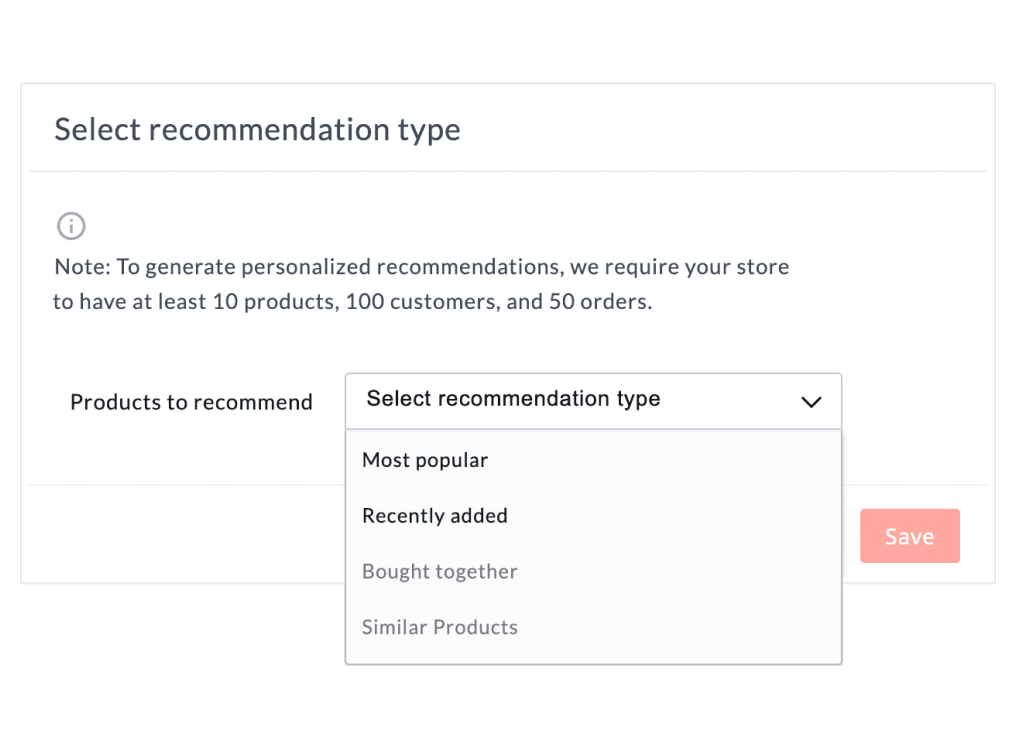The image size is (1016, 734).
Task: Select the greyed 'Similar Products' option
Action: pos(440,628)
